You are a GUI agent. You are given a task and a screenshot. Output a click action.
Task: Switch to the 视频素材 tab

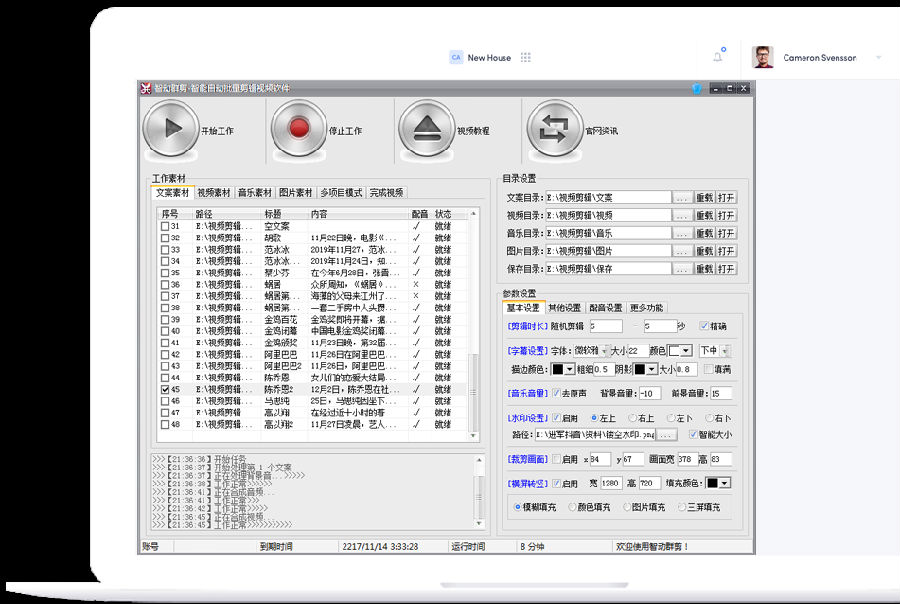pyautogui.click(x=214, y=193)
